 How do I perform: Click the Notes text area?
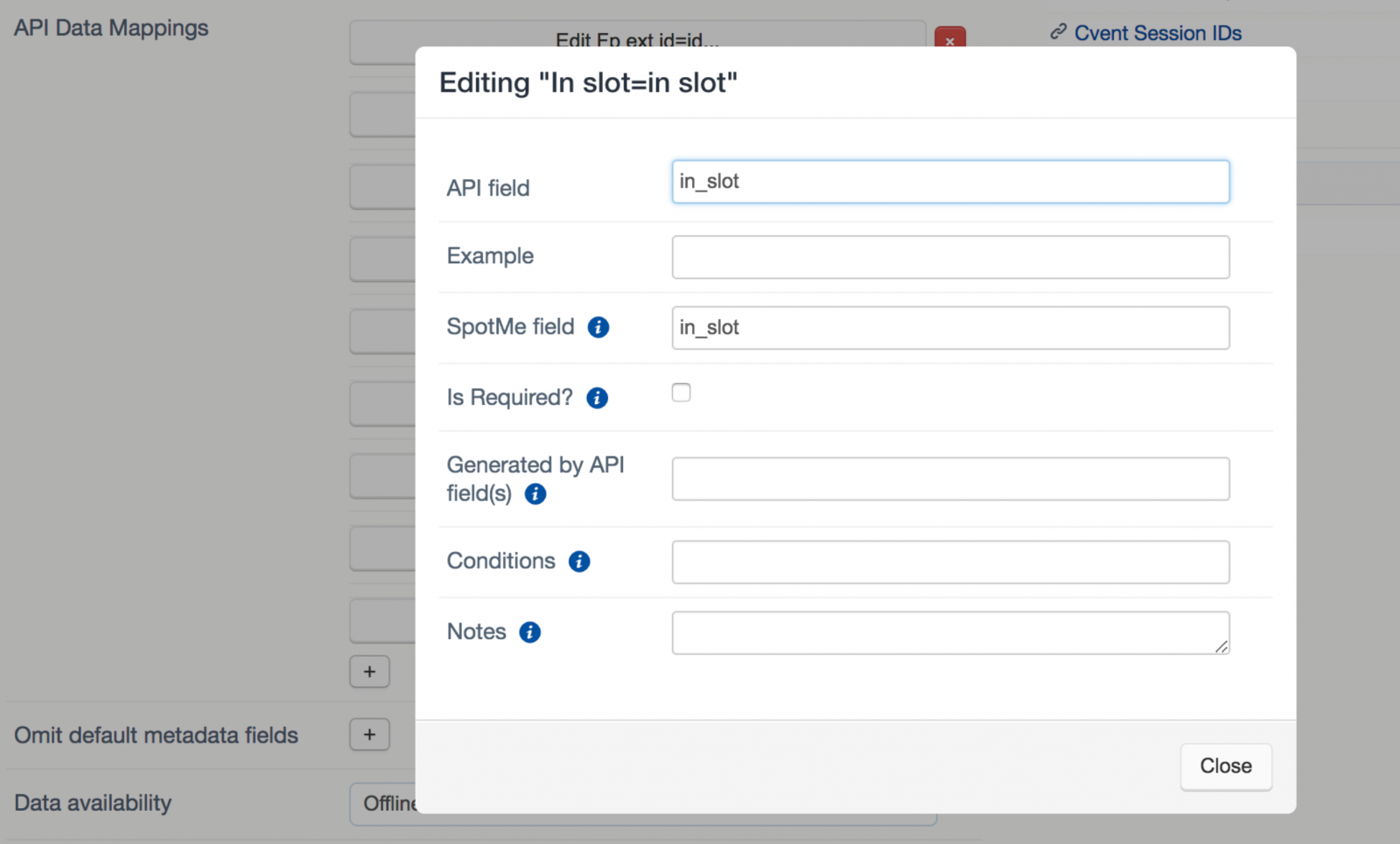[950, 633]
